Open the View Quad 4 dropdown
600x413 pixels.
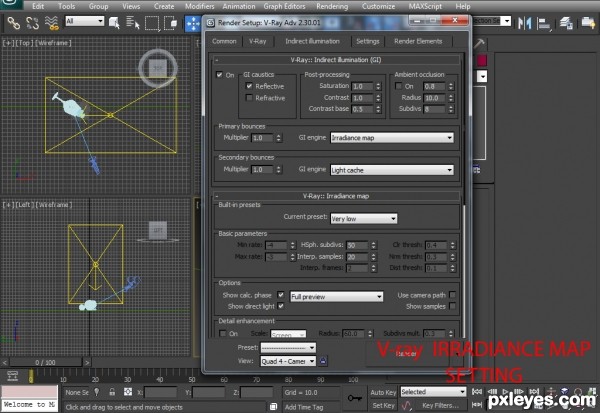click(288, 361)
